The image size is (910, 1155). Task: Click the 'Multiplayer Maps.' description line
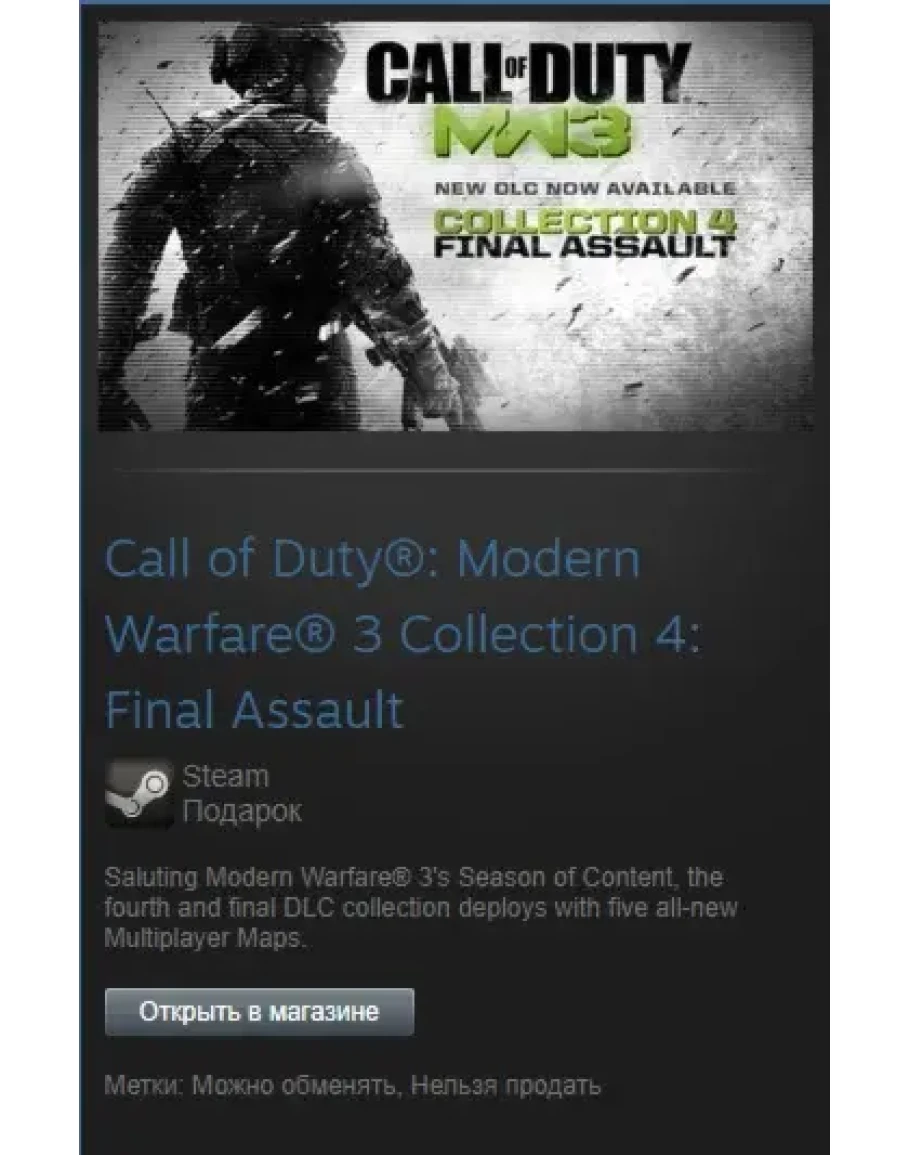point(204,938)
